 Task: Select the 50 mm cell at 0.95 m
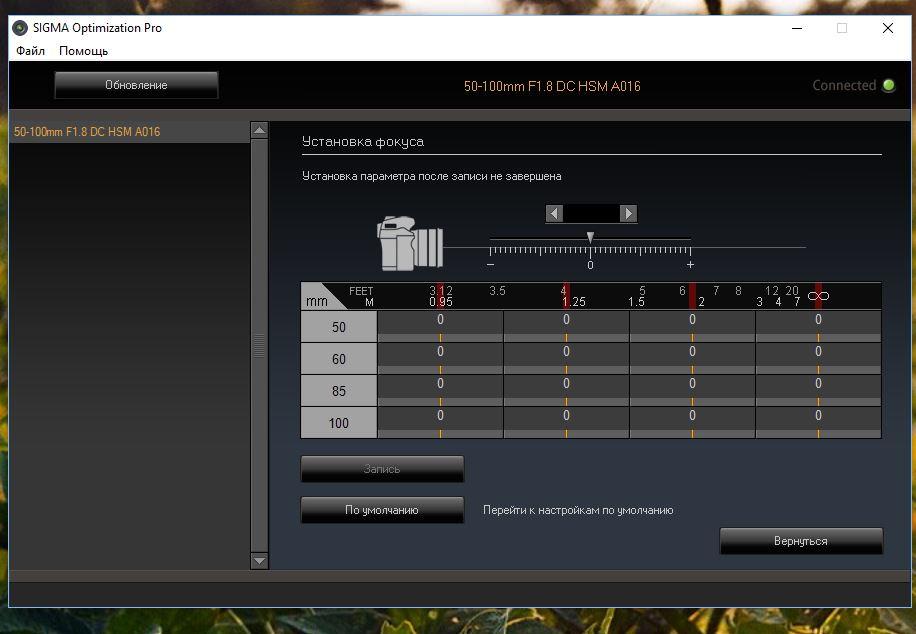pyautogui.click(x=440, y=326)
